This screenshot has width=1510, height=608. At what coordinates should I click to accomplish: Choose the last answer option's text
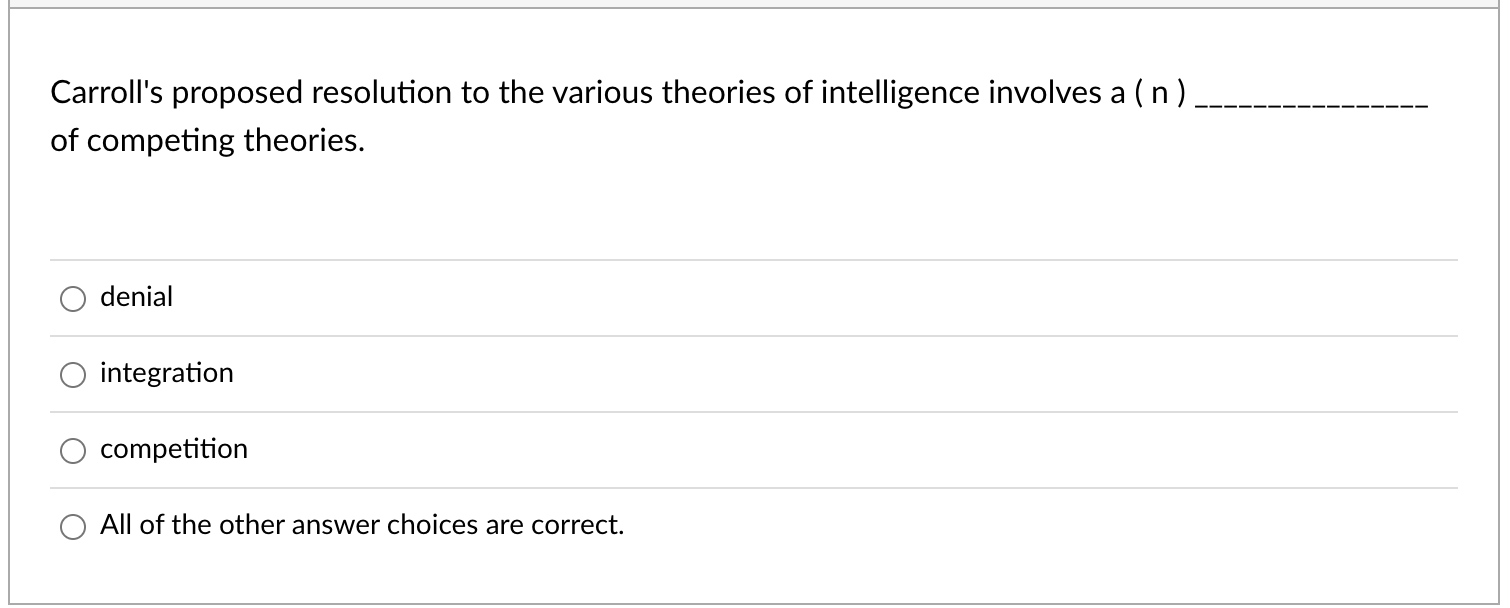(x=361, y=523)
